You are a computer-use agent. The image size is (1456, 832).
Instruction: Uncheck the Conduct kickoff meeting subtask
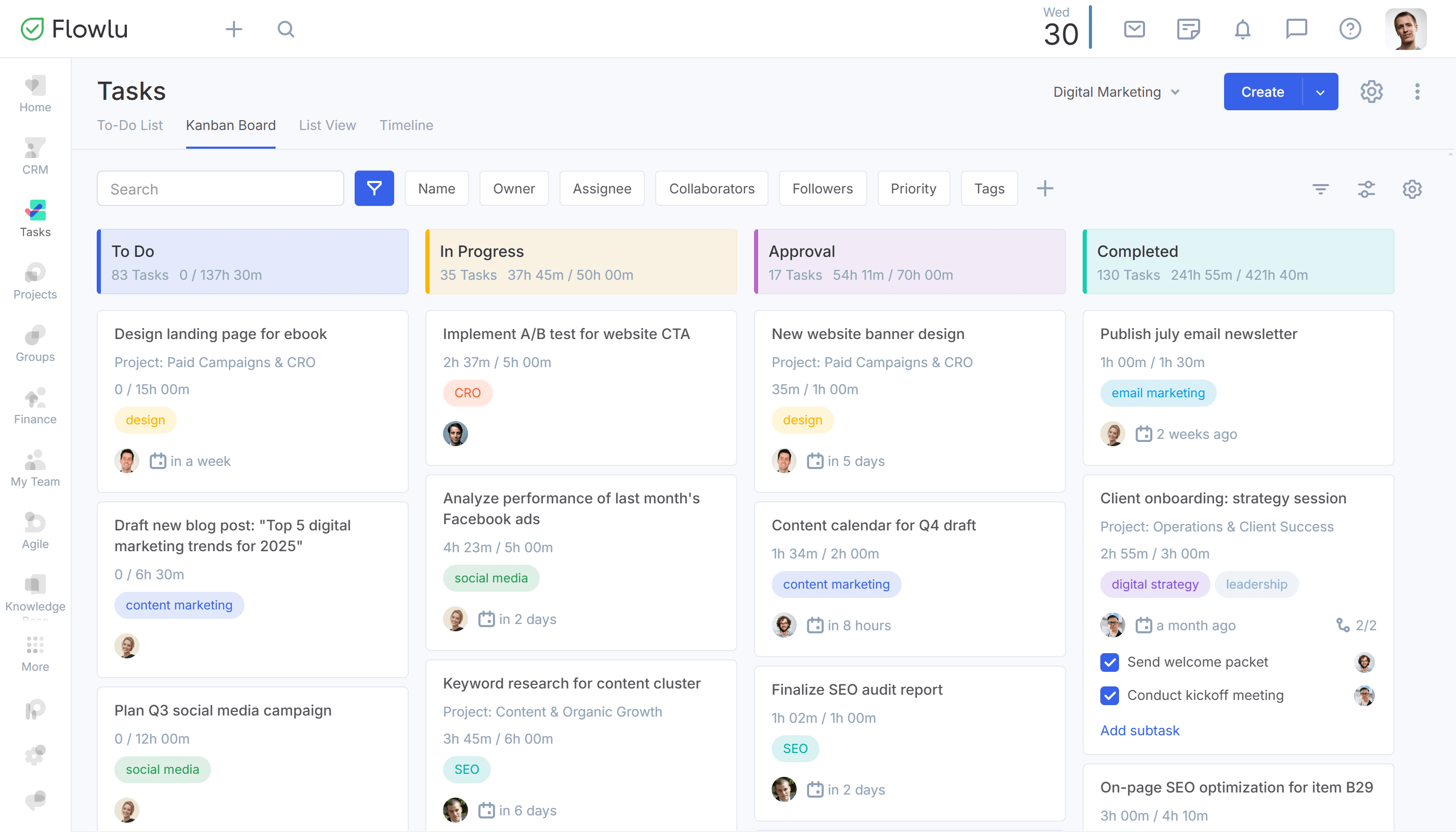tap(1109, 695)
